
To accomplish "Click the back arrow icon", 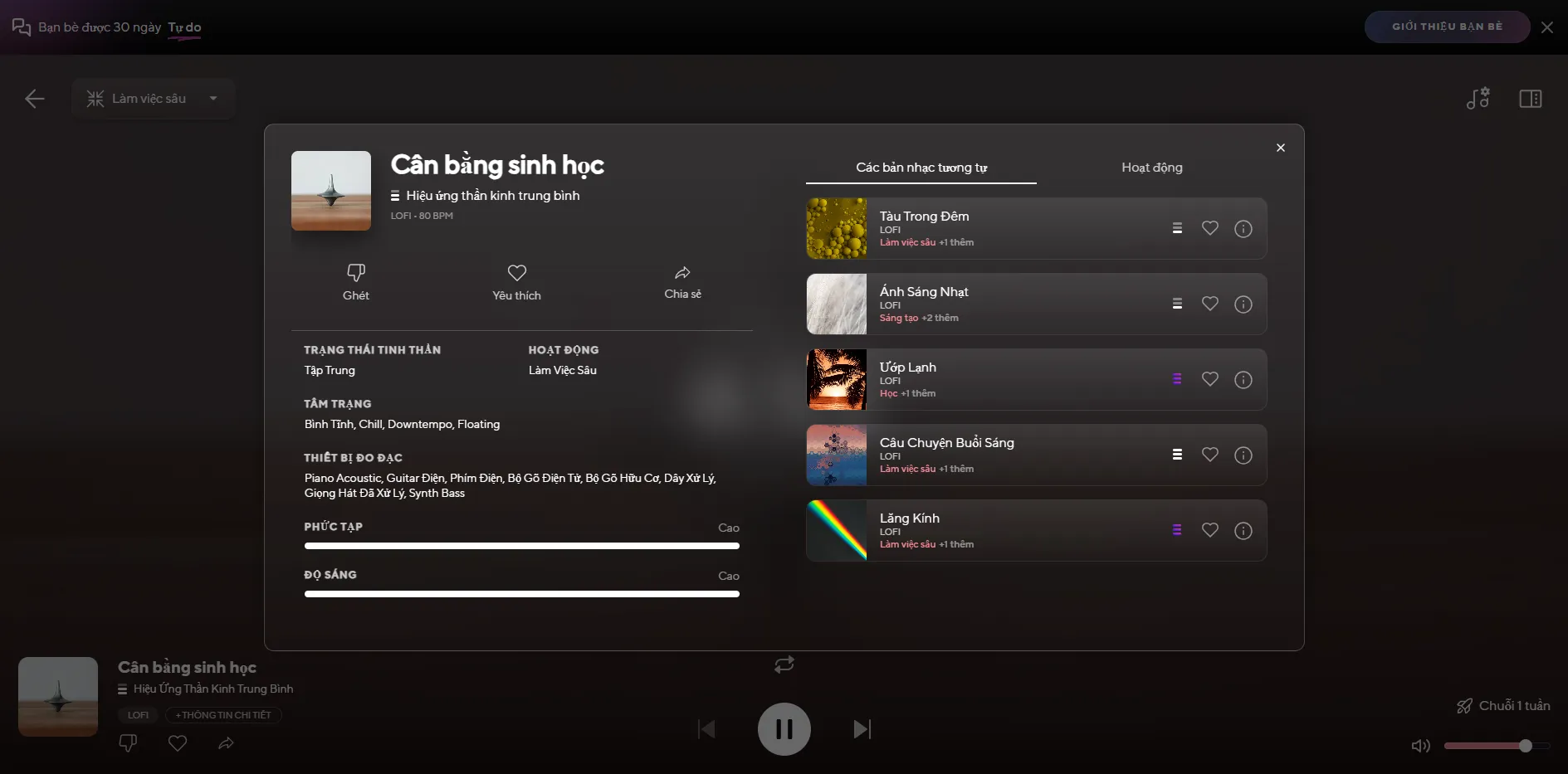I will point(34,99).
